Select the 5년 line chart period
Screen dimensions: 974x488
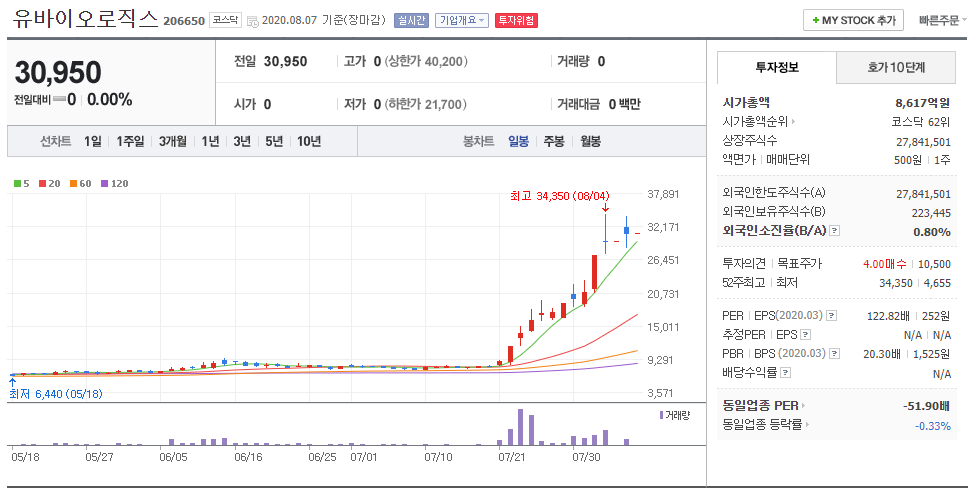[x=274, y=142]
